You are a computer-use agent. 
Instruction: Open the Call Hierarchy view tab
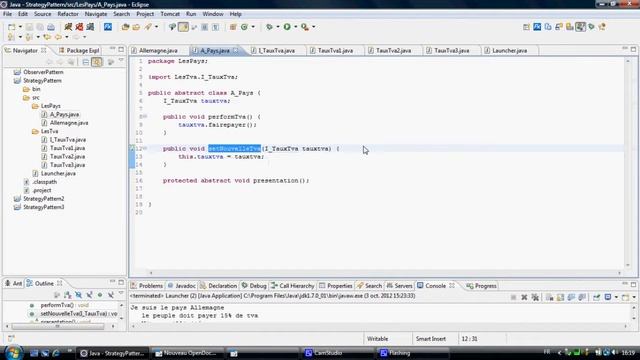292,286
